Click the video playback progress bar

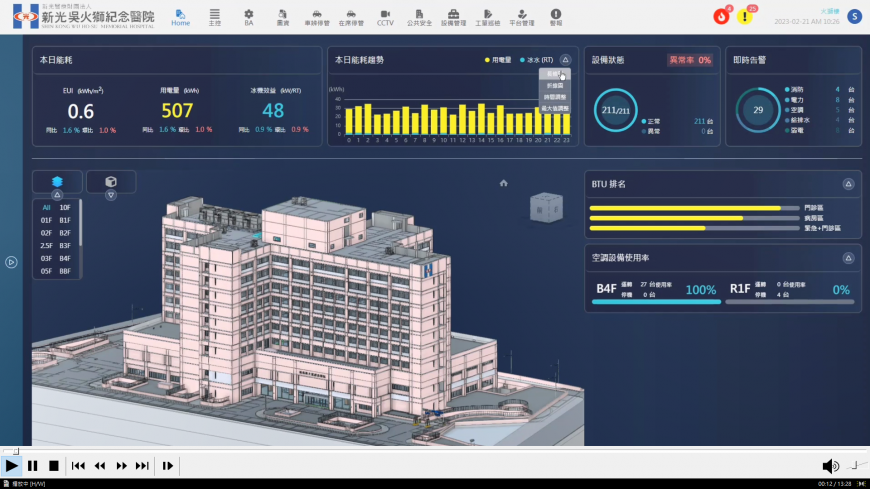tap(435, 451)
